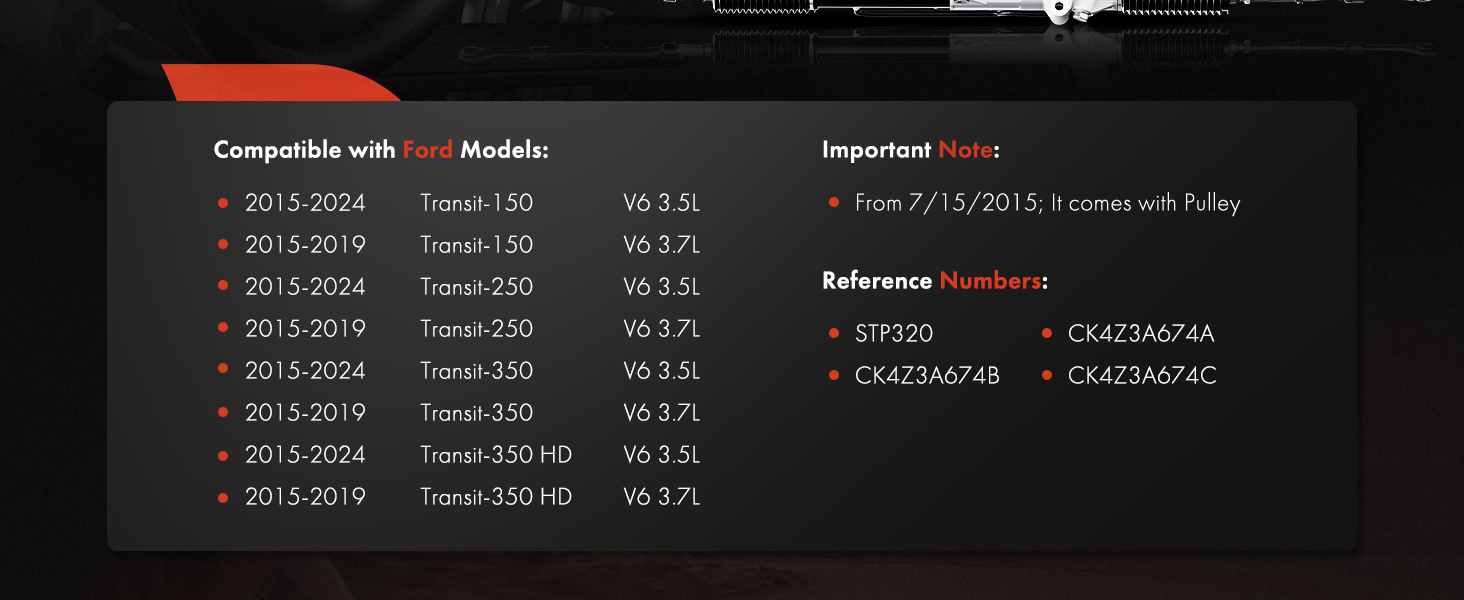1464x600 pixels.
Task: Click the bullet before 'From 7/15/2015' note
Action: (834, 203)
